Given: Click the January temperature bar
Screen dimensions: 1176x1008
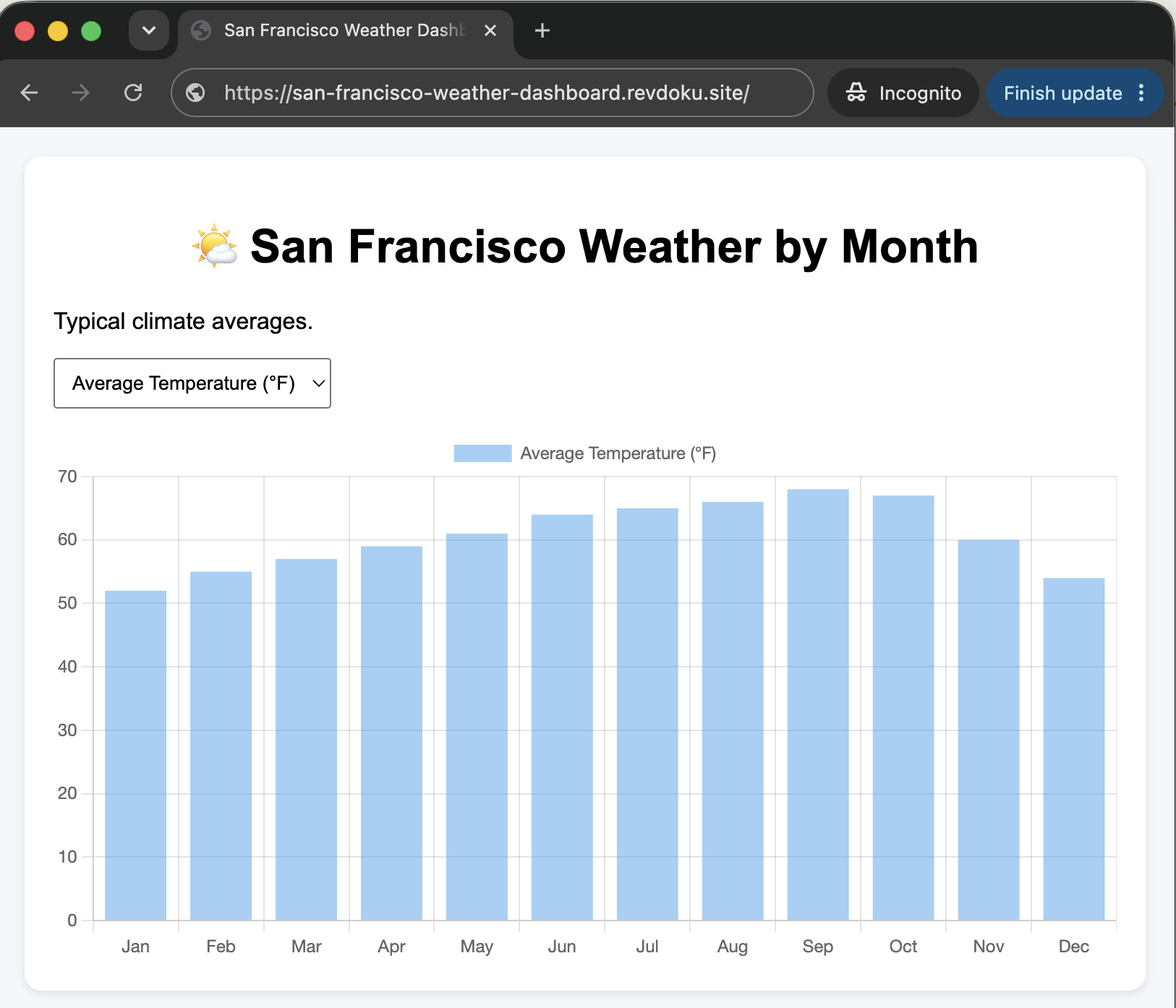Looking at the screenshot, I should [x=136, y=756].
